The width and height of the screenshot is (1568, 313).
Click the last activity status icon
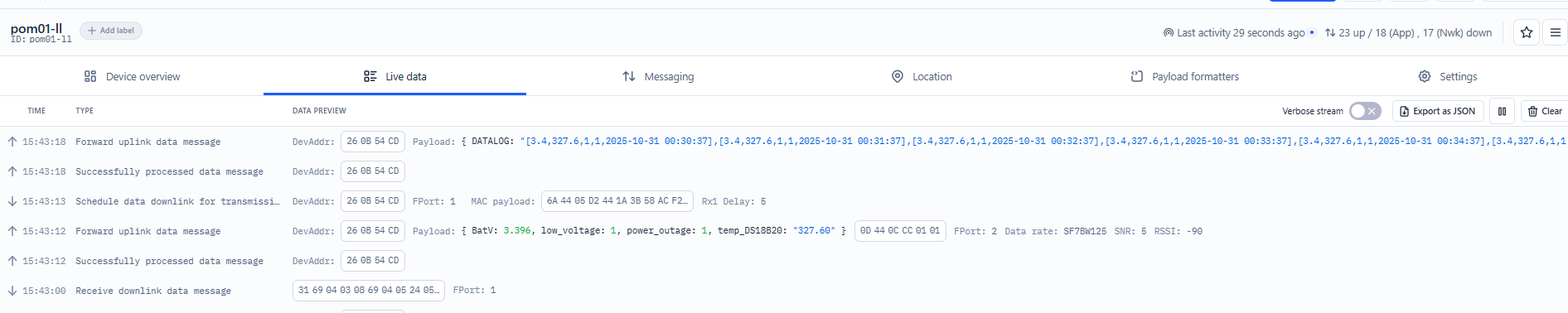pyautogui.click(x=1168, y=33)
